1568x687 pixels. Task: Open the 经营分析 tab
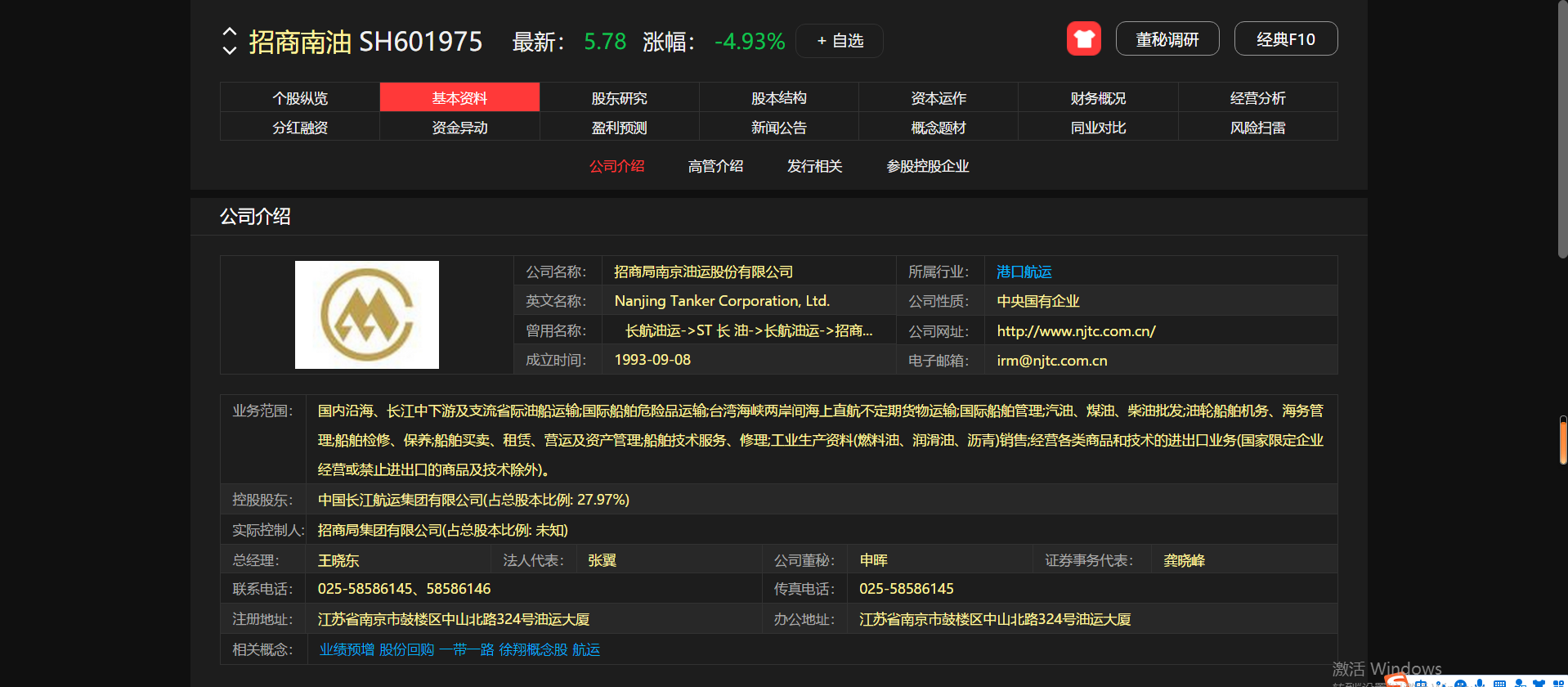[x=1258, y=97]
